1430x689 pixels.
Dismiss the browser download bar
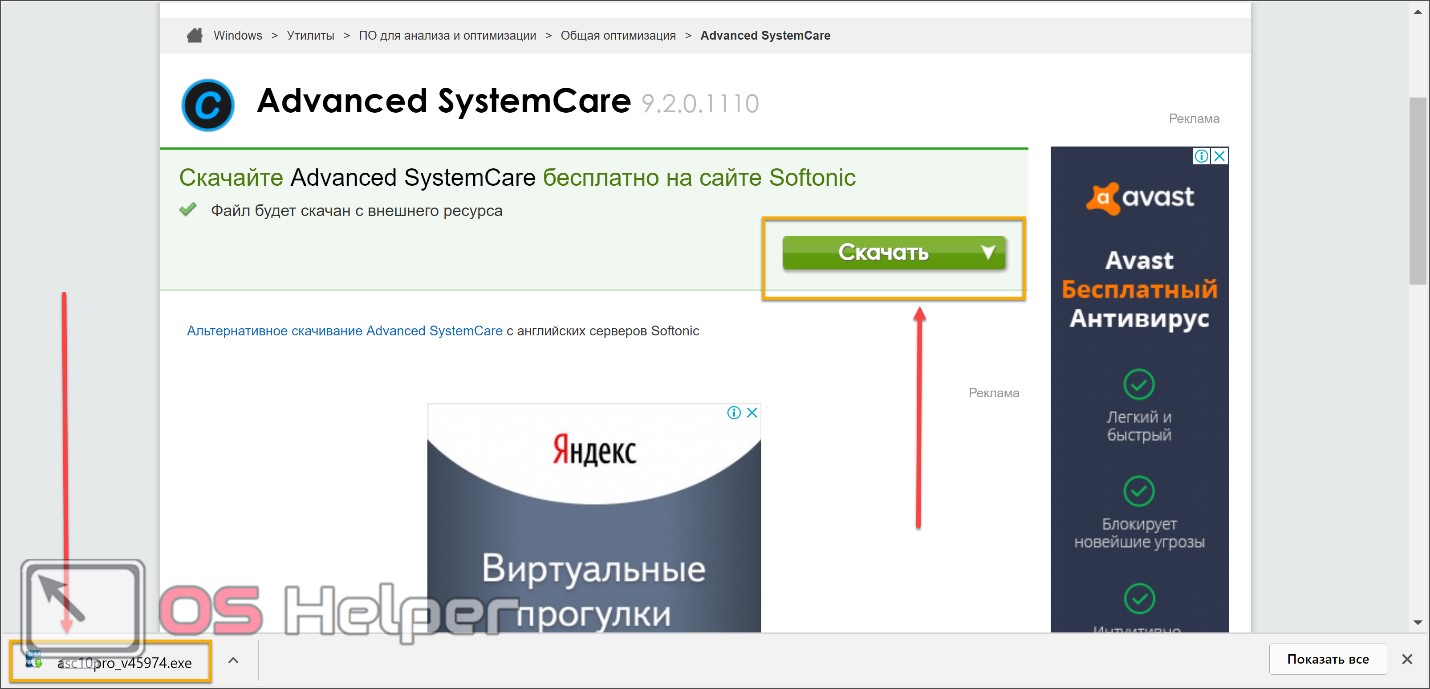click(x=1407, y=659)
